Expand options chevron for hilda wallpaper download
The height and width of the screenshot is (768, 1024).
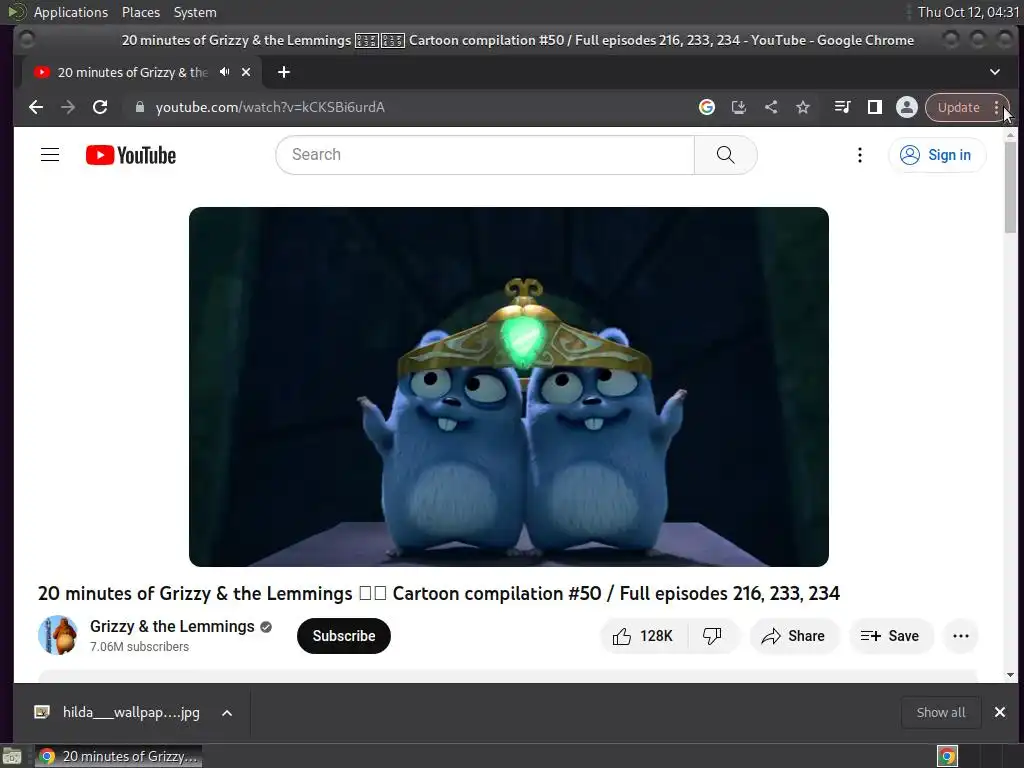(227, 713)
